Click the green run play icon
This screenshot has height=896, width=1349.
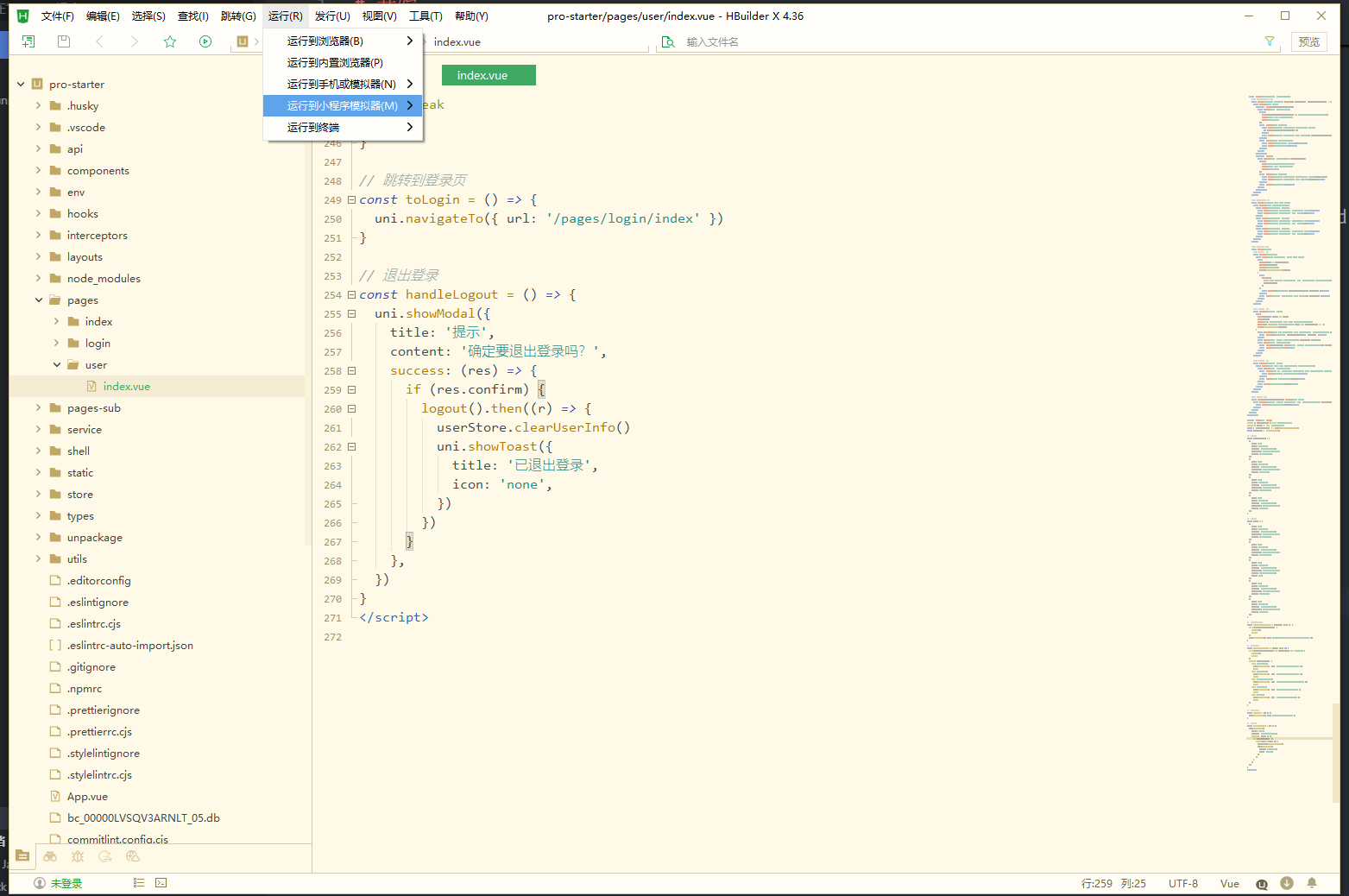[205, 41]
